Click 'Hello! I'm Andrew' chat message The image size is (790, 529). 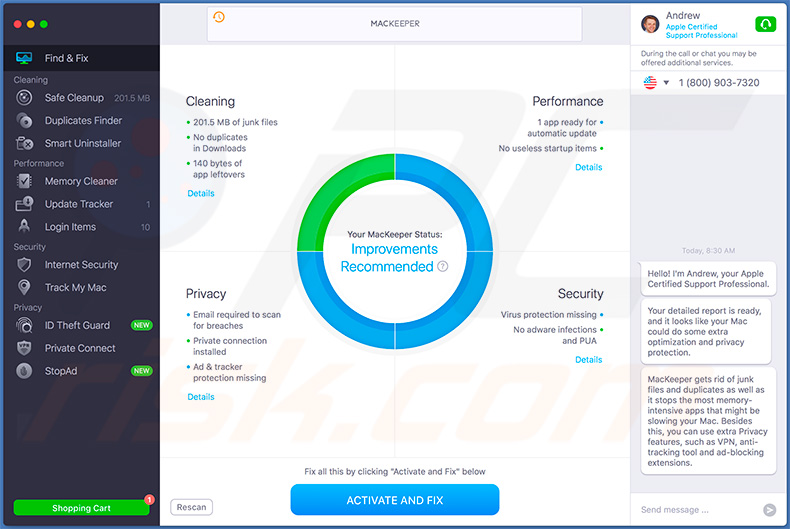click(708, 279)
